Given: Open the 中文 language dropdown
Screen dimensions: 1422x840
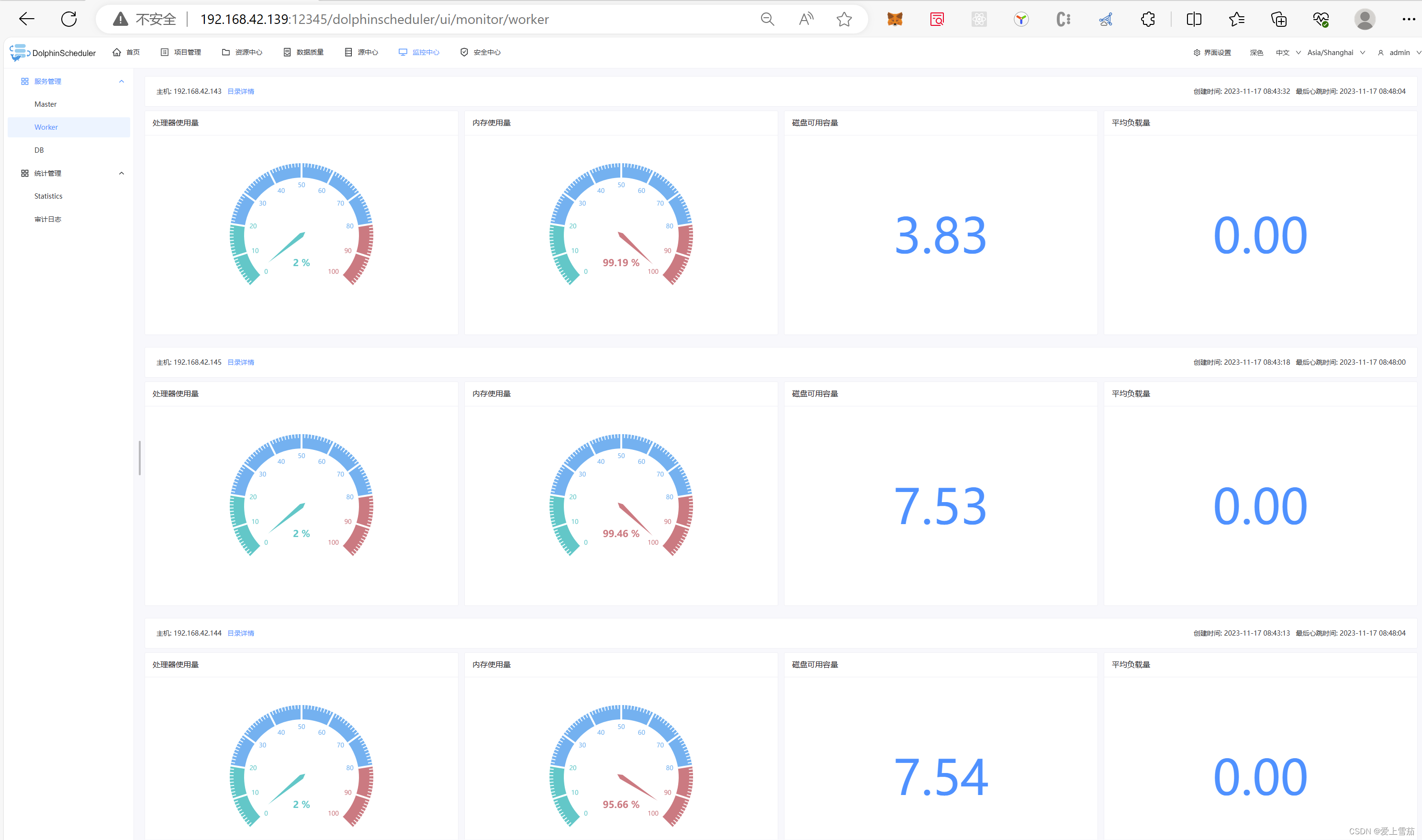Looking at the screenshot, I should (x=1288, y=53).
